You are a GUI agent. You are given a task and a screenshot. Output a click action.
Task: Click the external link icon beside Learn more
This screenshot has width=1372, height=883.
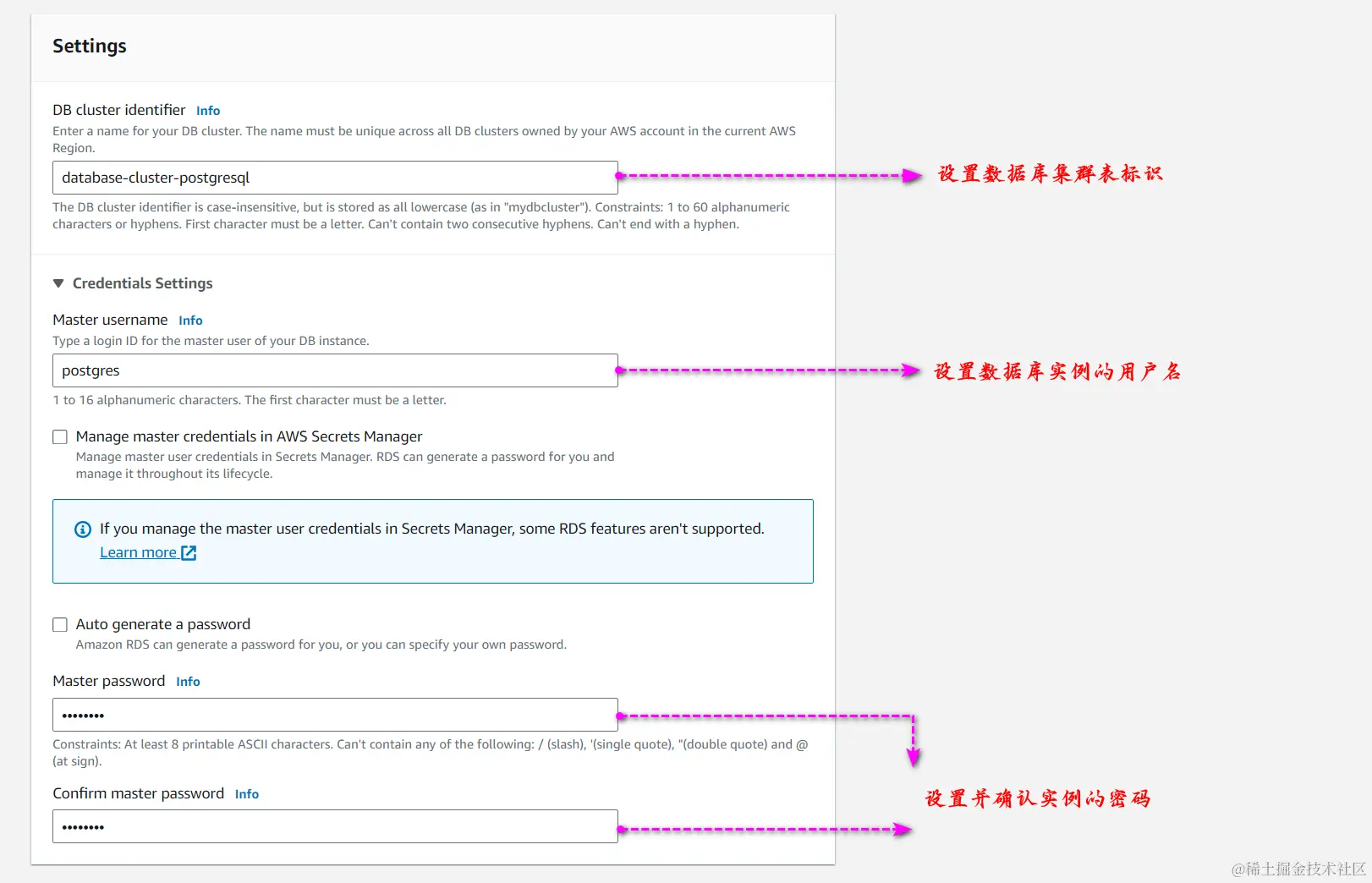point(189,553)
